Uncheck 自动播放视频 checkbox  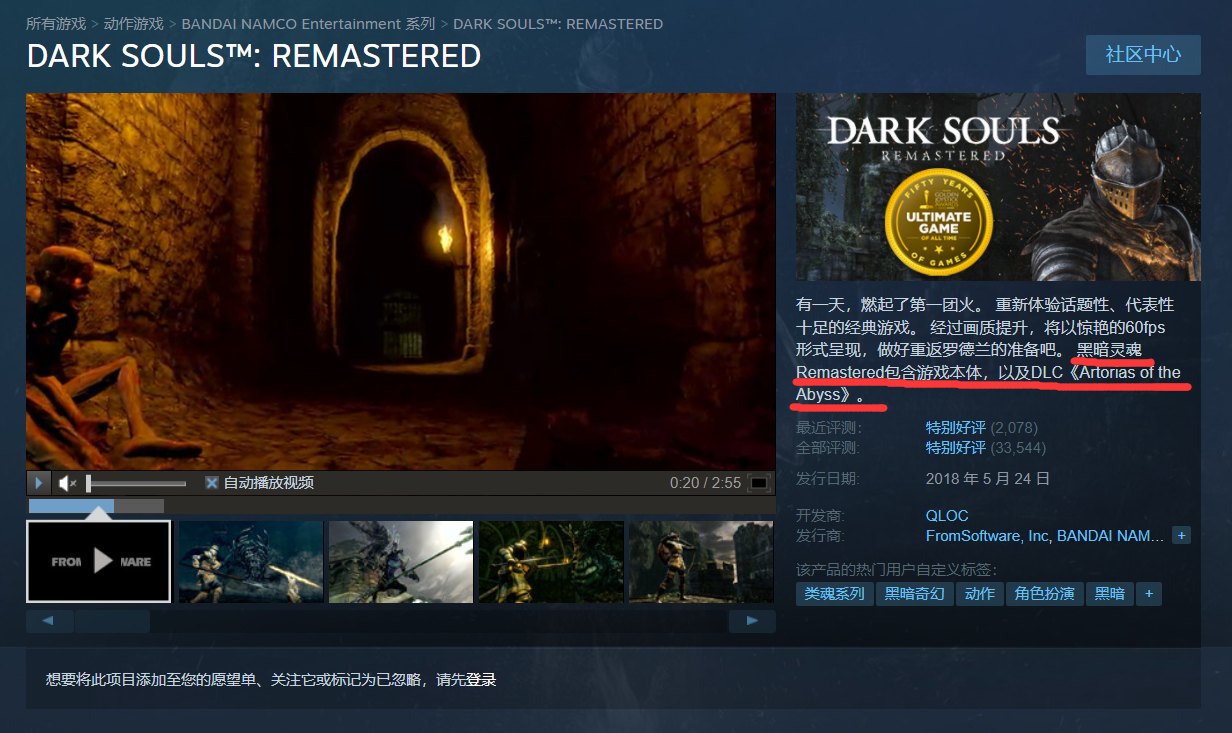point(212,483)
